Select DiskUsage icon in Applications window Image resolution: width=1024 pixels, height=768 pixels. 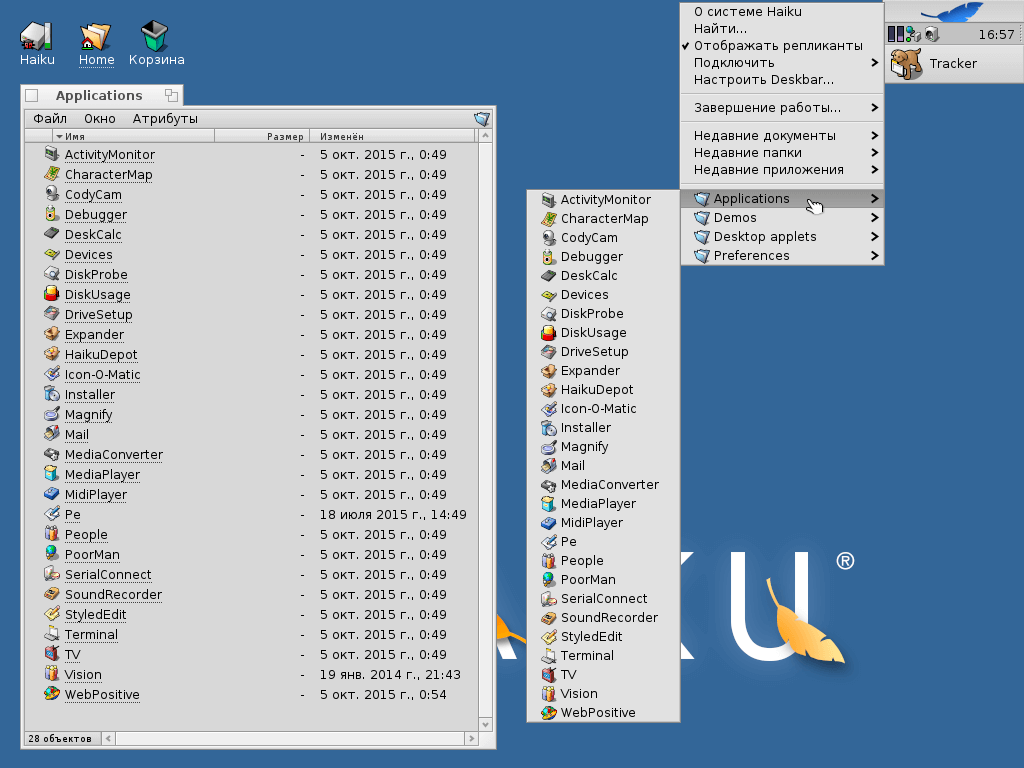(x=52, y=294)
